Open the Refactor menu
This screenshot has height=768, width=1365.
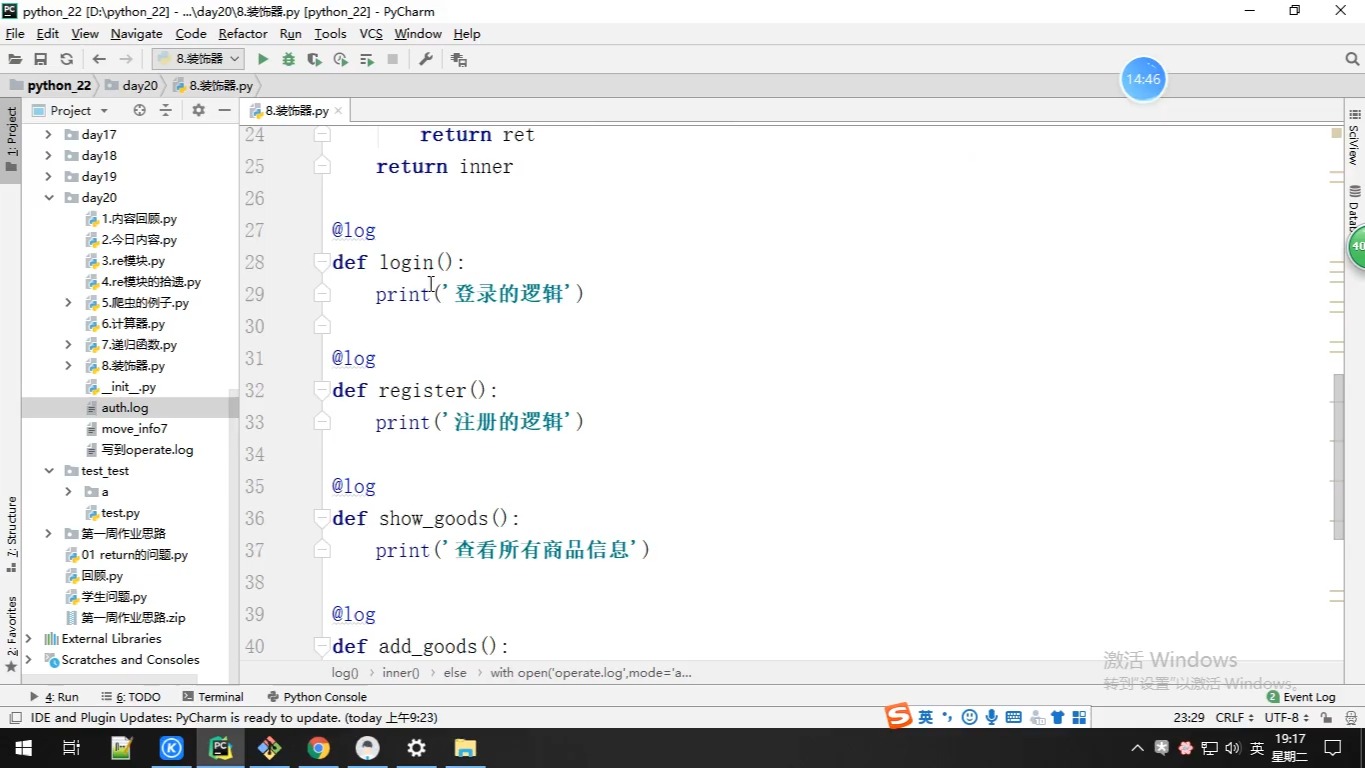243,34
